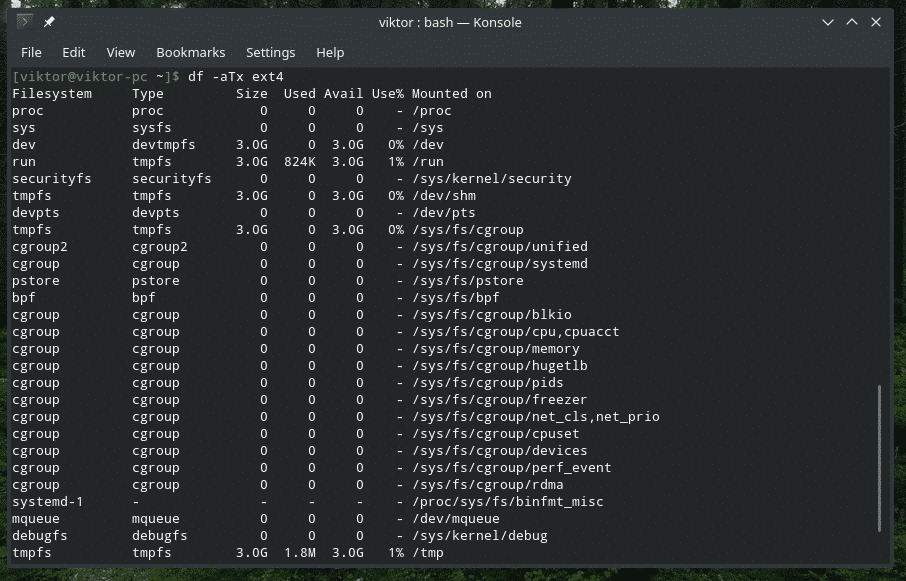Open the View menu
The height and width of the screenshot is (581, 906).
(x=120, y=52)
